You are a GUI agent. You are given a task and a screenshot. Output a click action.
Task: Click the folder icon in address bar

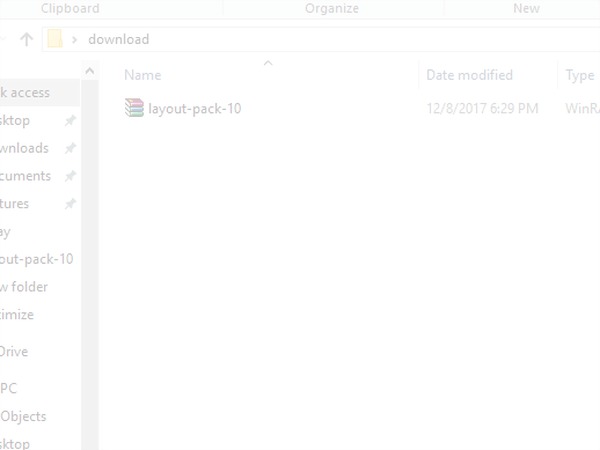(x=55, y=39)
